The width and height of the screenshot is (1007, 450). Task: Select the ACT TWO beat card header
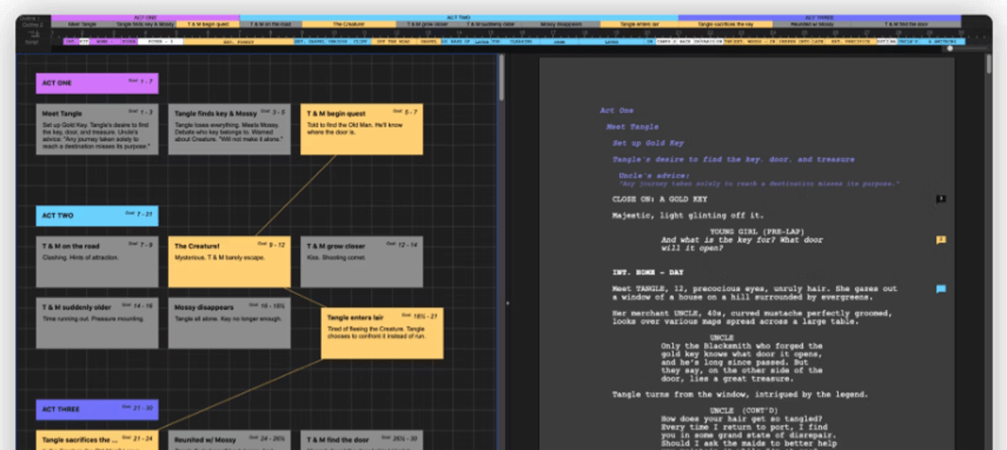click(x=97, y=216)
